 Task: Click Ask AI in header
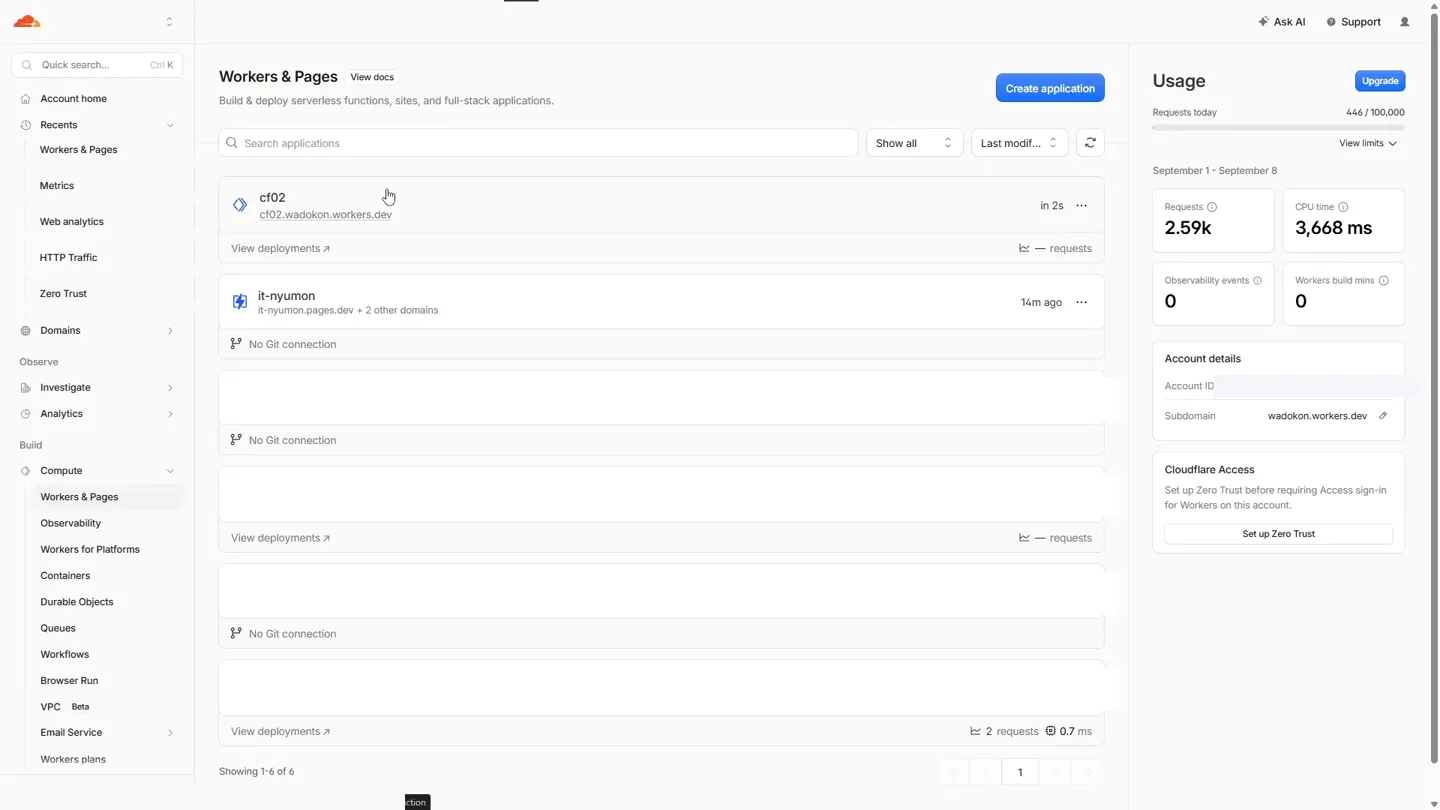(1281, 22)
